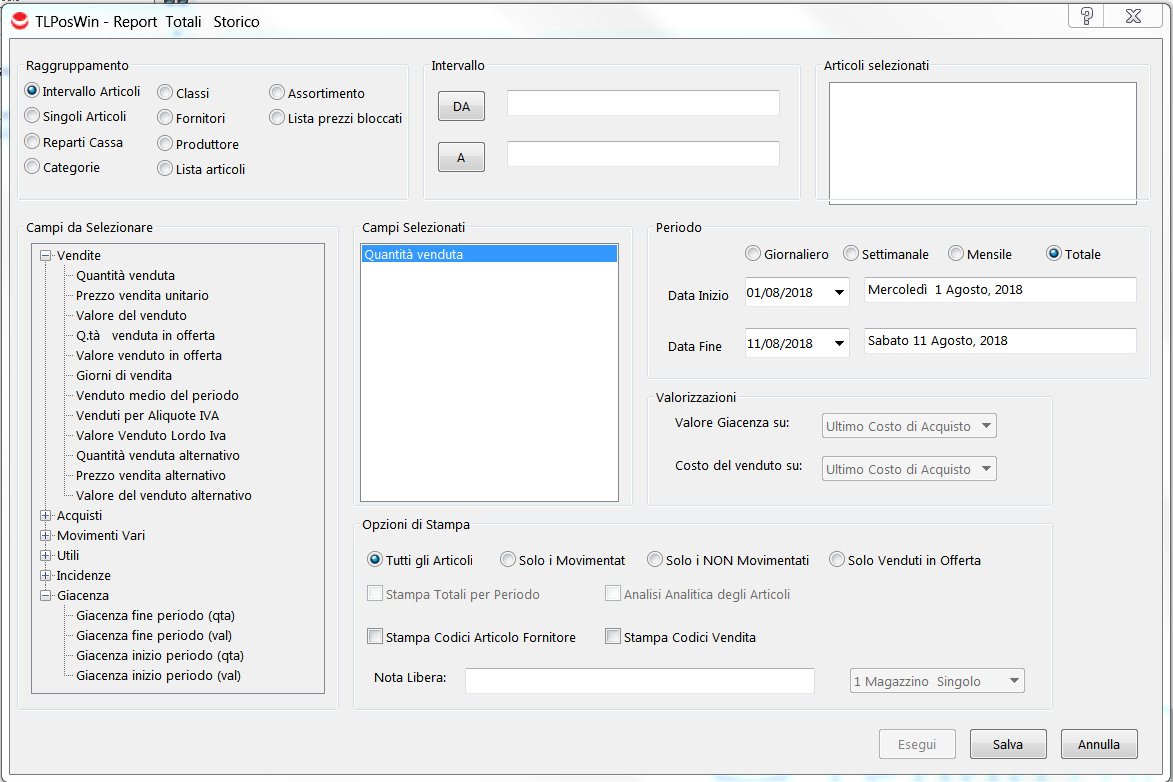Screen dimensions: 1173x782
Task: Collapse the Vendite tree node
Action: pos(45,256)
